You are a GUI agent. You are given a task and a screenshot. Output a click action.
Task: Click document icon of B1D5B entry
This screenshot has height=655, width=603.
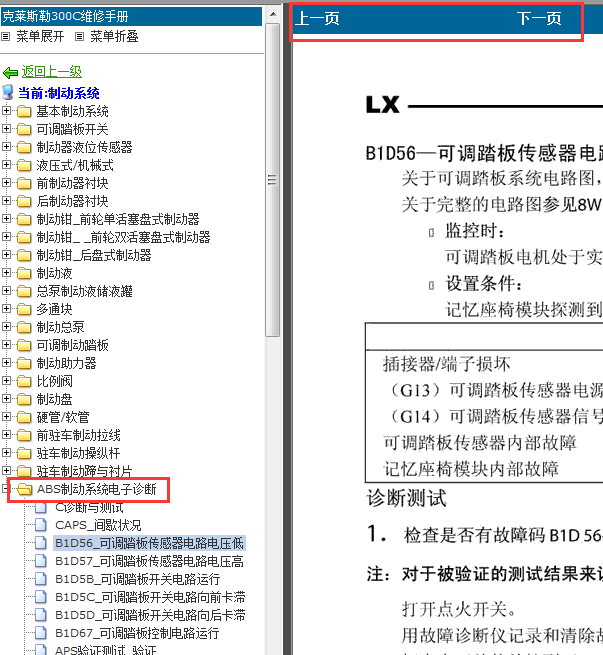click(x=41, y=579)
